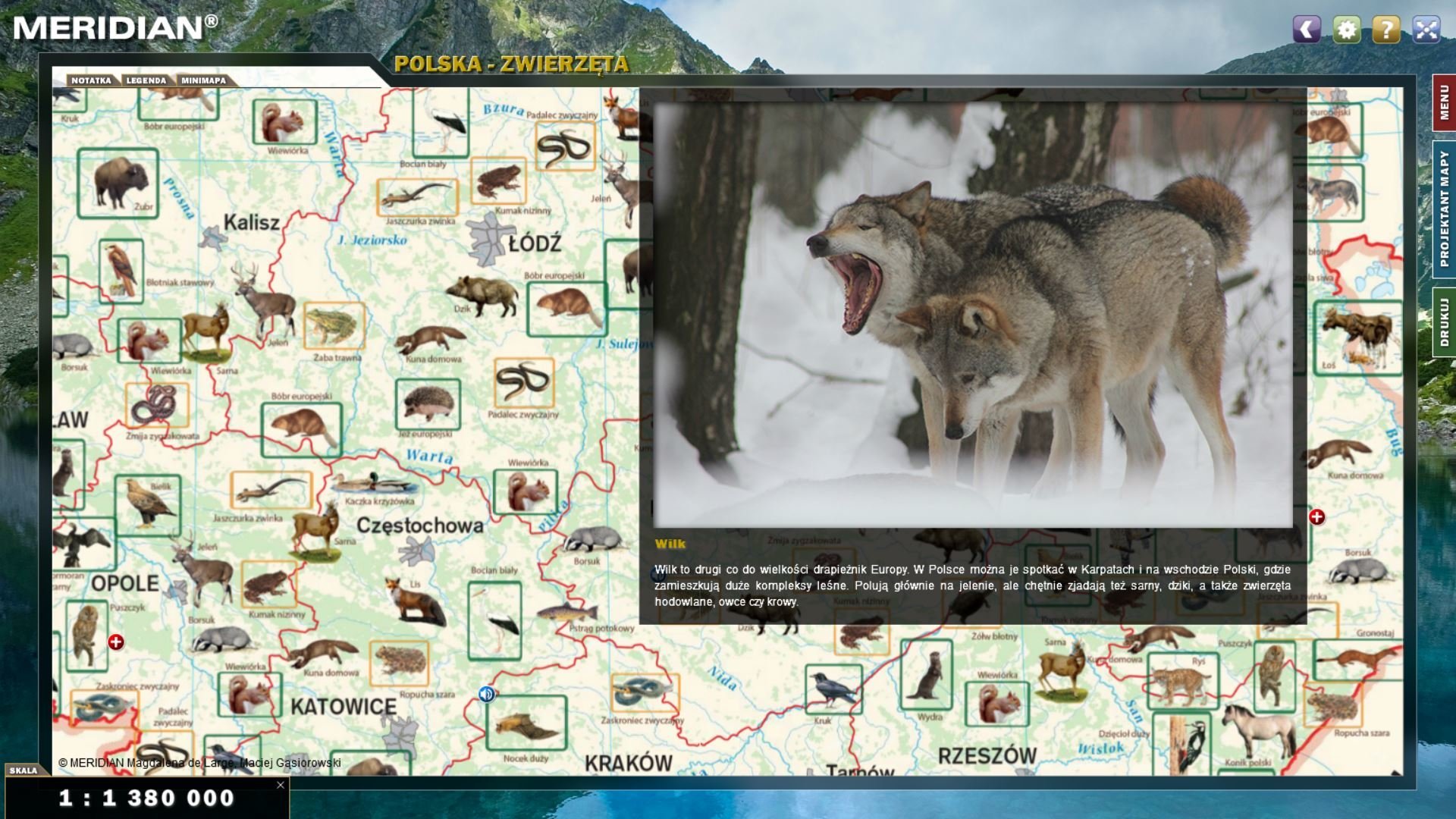Select the Borsuk badger icon east of Częstochowa
This screenshot has height=819, width=1456.
(594, 538)
